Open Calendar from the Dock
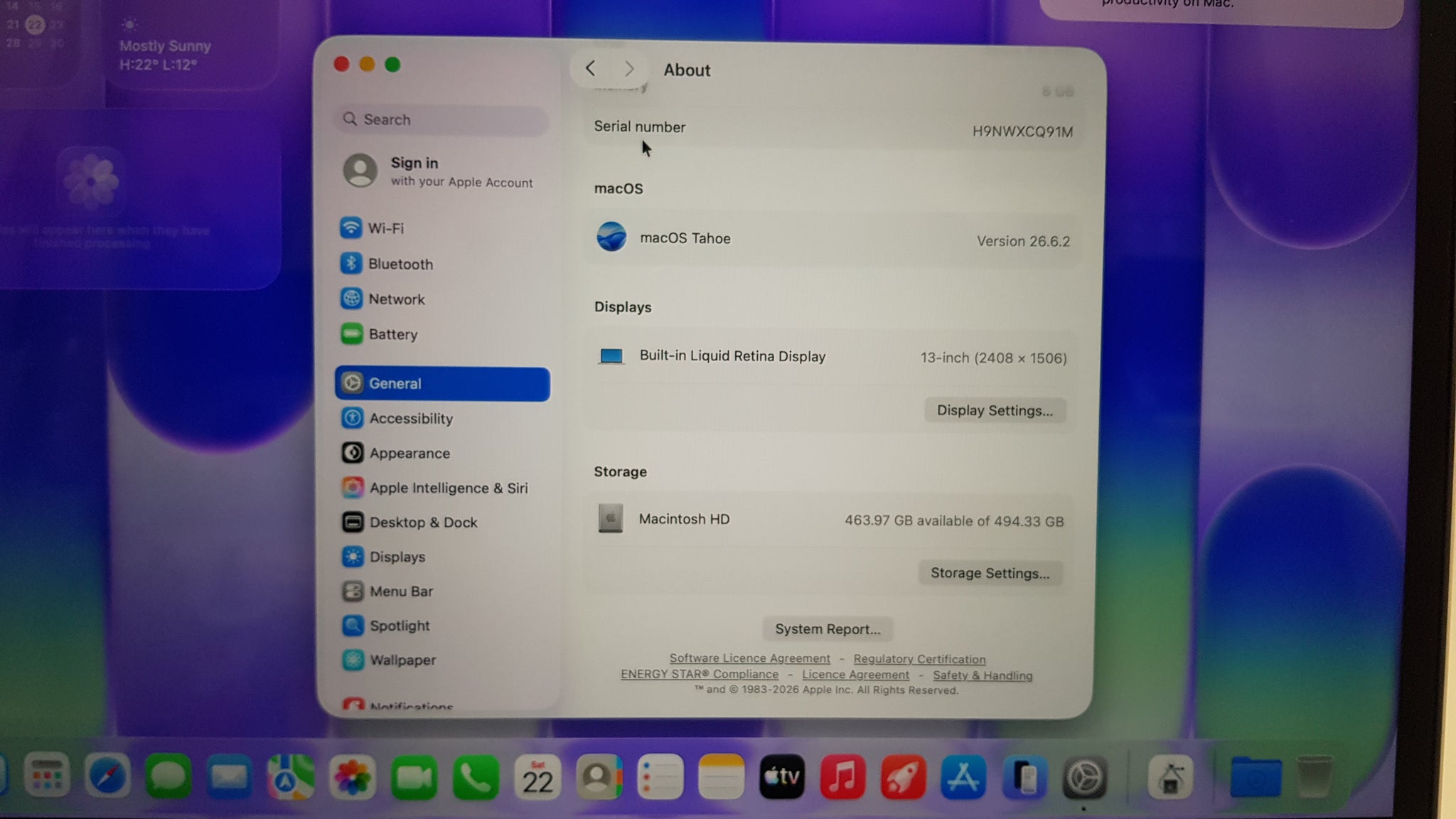The height and width of the screenshot is (819, 1456). [x=537, y=777]
